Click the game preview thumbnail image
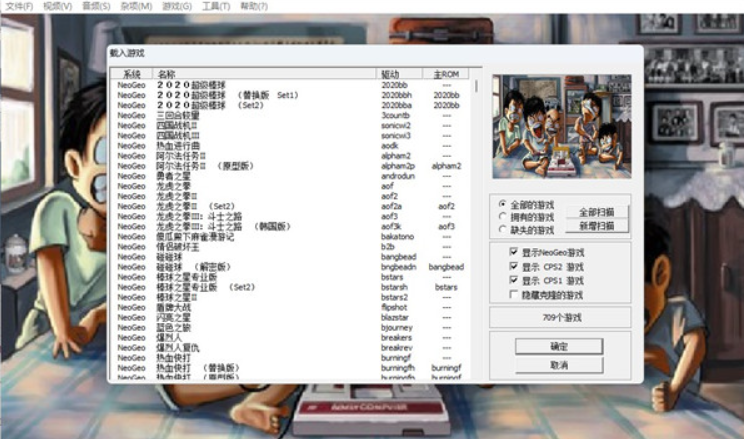 562,126
